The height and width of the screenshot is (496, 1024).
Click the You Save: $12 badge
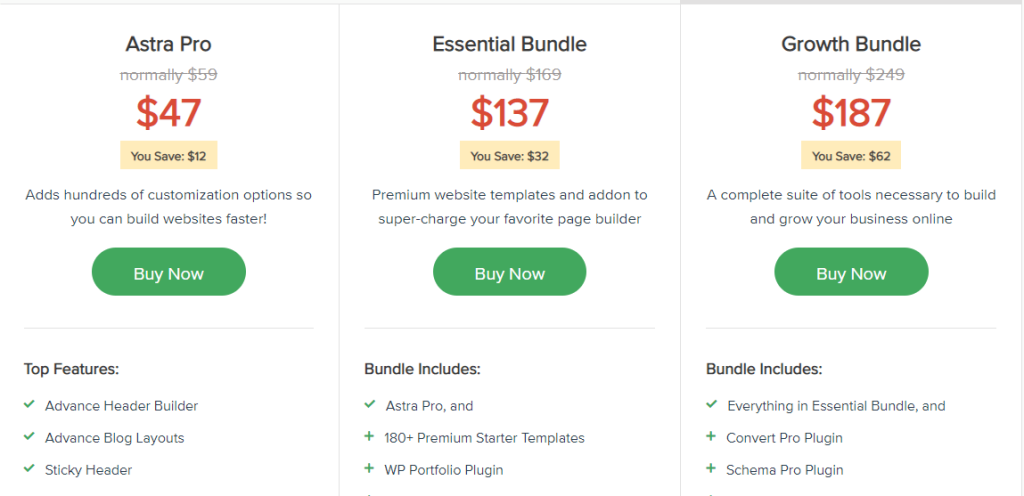pos(168,155)
